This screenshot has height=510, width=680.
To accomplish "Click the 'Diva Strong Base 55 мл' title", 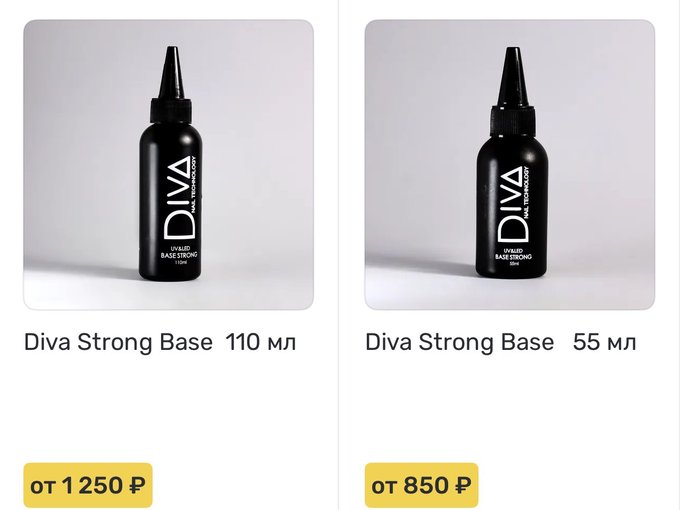I will click(x=500, y=342).
